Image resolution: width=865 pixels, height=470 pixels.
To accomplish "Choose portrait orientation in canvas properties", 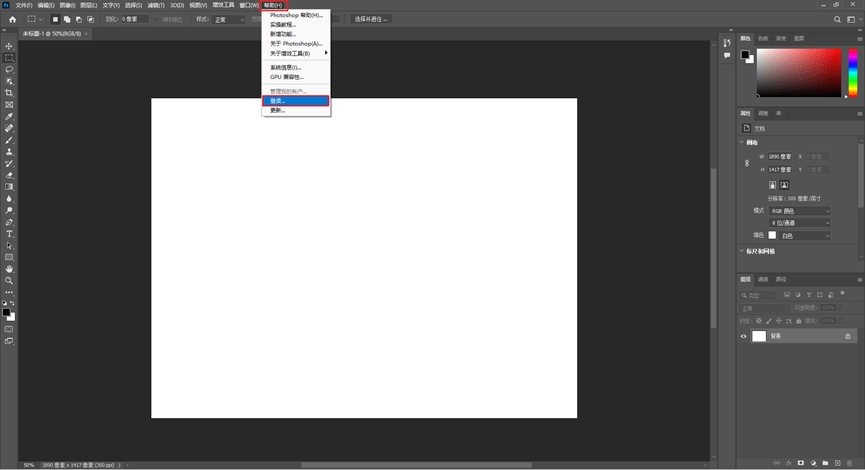I will pos(772,185).
